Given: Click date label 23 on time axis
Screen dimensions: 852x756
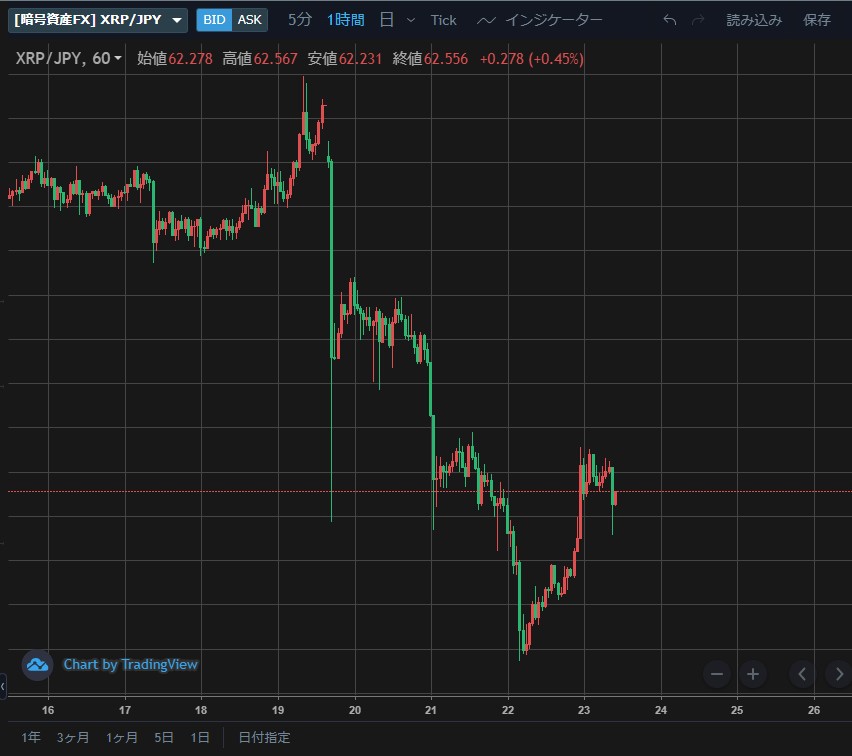Looking at the screenshot, I should click(x=584, y=710).
